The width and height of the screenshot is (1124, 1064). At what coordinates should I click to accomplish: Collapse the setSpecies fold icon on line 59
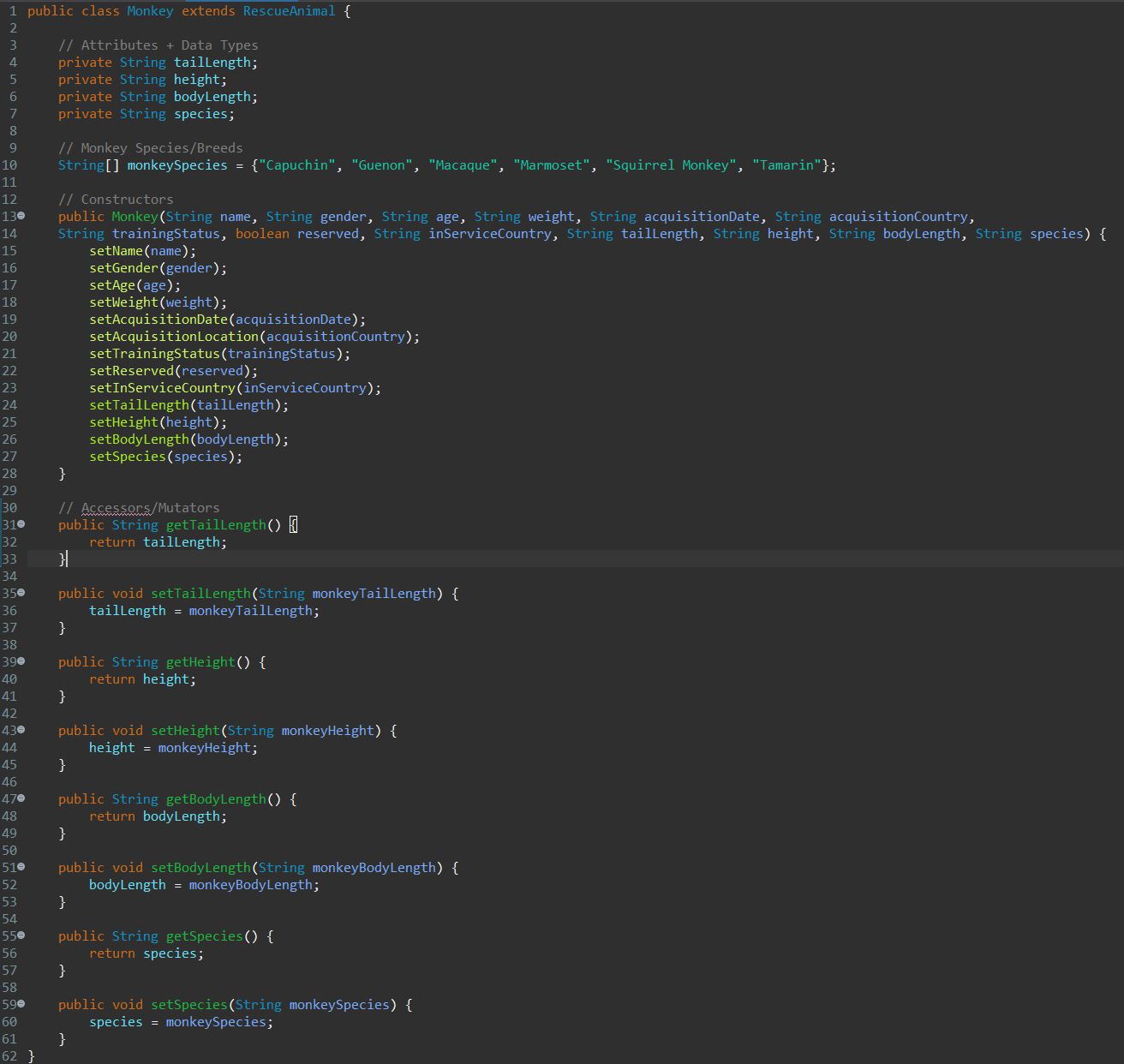tap(21, 1004)
